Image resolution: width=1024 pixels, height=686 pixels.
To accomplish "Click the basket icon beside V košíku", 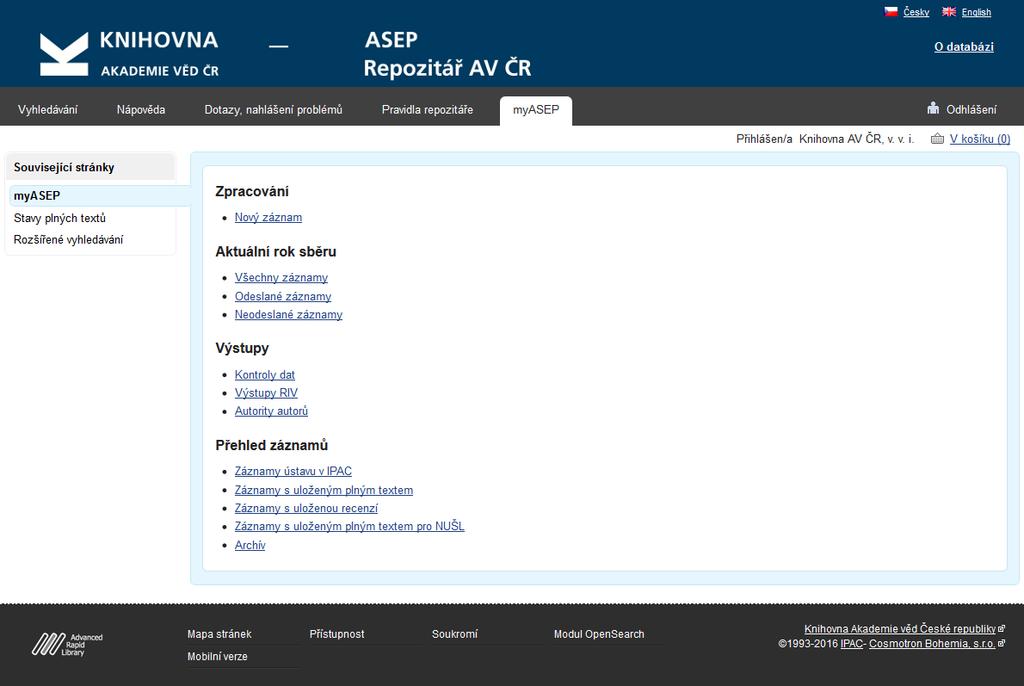I will pos(937,139).
